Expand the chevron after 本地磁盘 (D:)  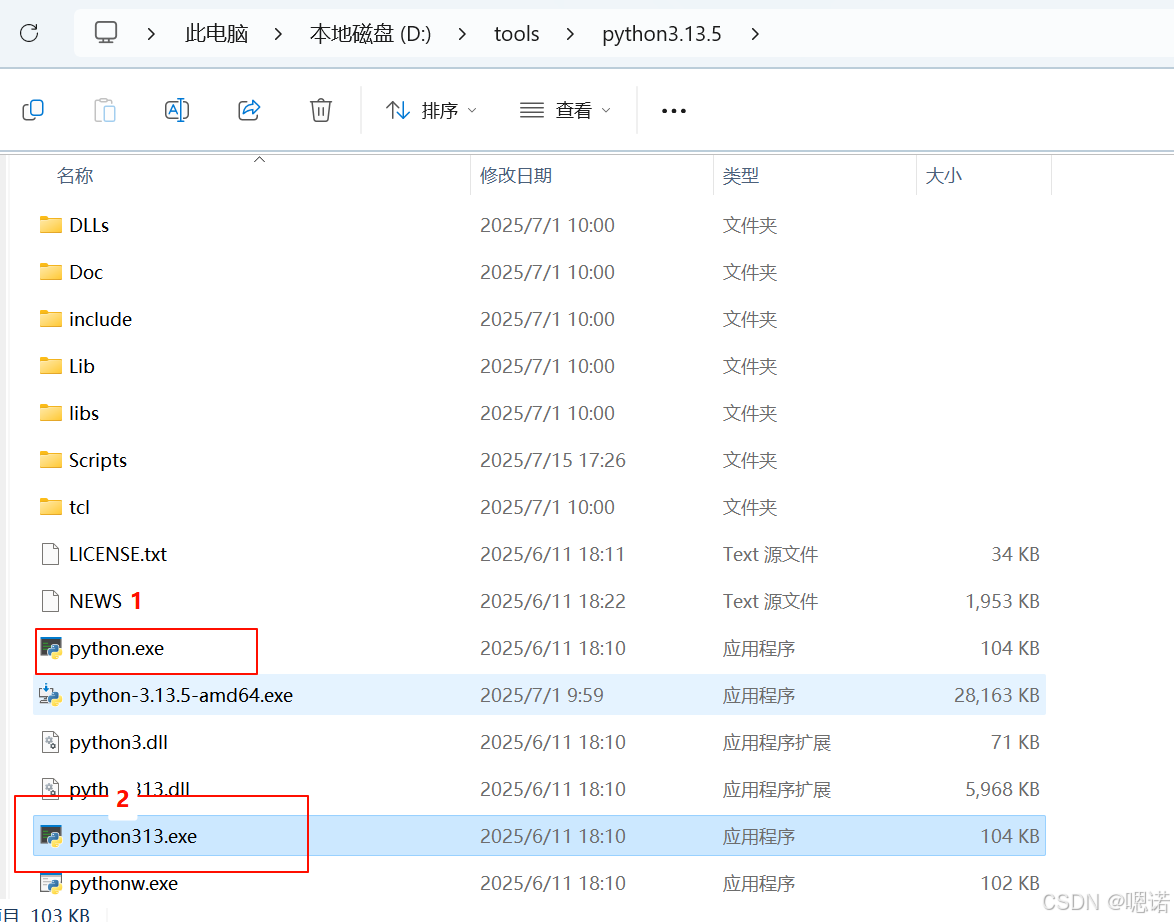click(x=462, y=34)
